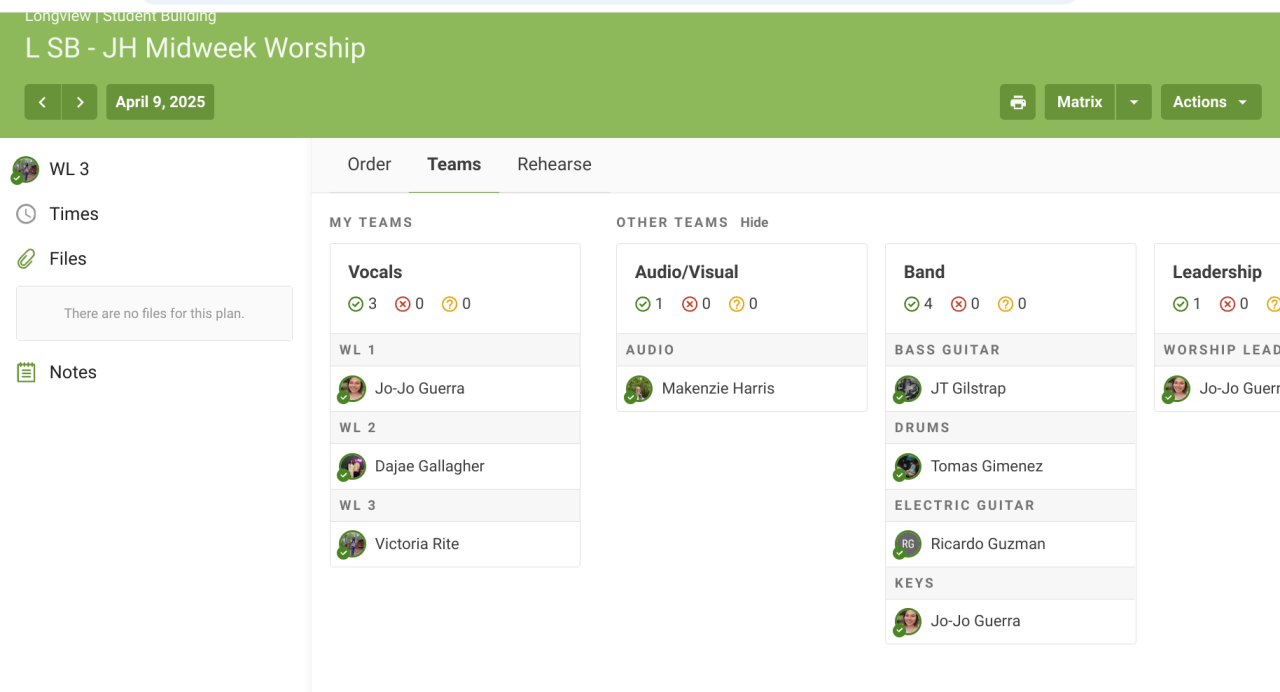
Task: Select Dajae Gallagher in Vocals team
Action: pyautogui.click(x=429, y=466)
